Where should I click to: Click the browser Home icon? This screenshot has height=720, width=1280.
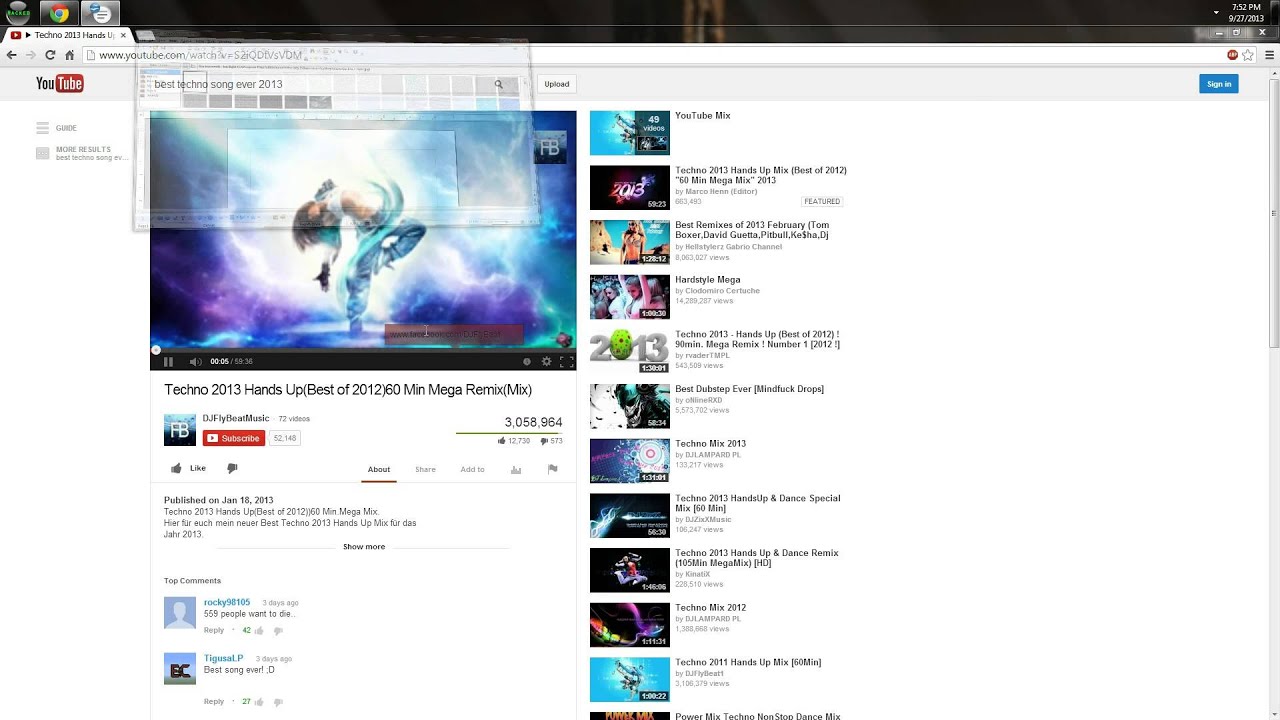pyautogui.click(x=69, y=56)
